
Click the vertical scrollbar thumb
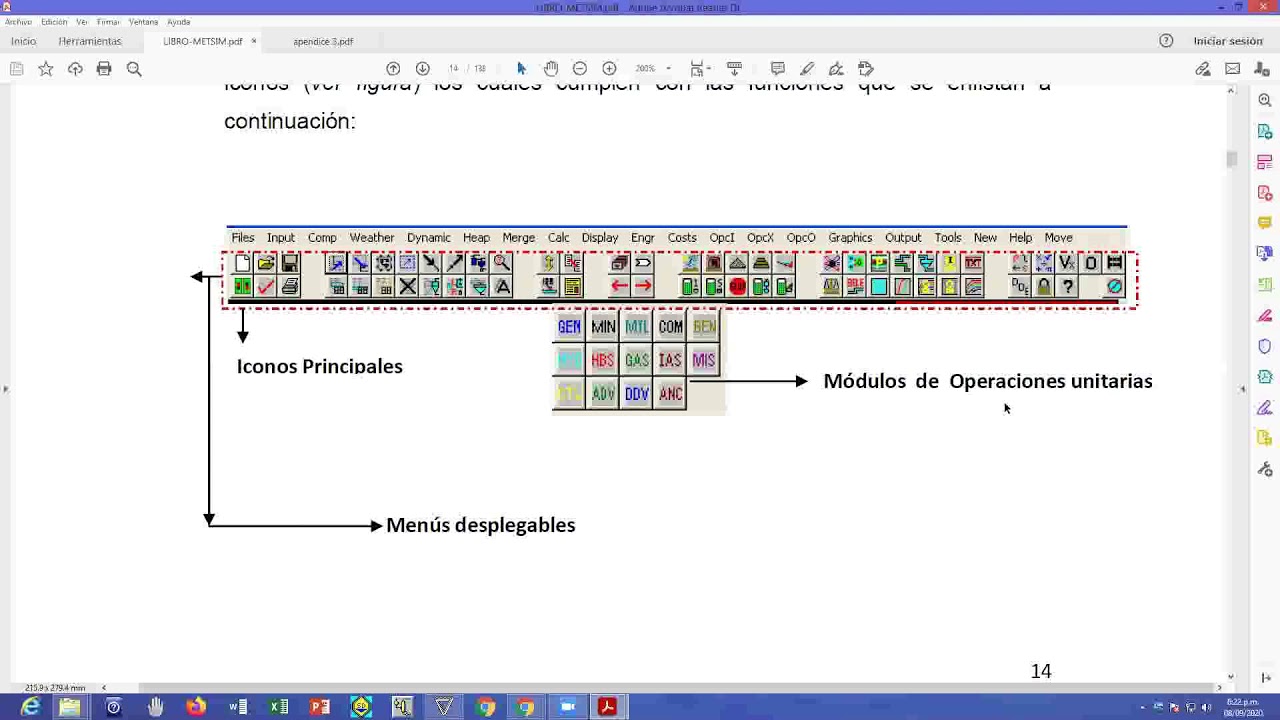(1231, 160)
